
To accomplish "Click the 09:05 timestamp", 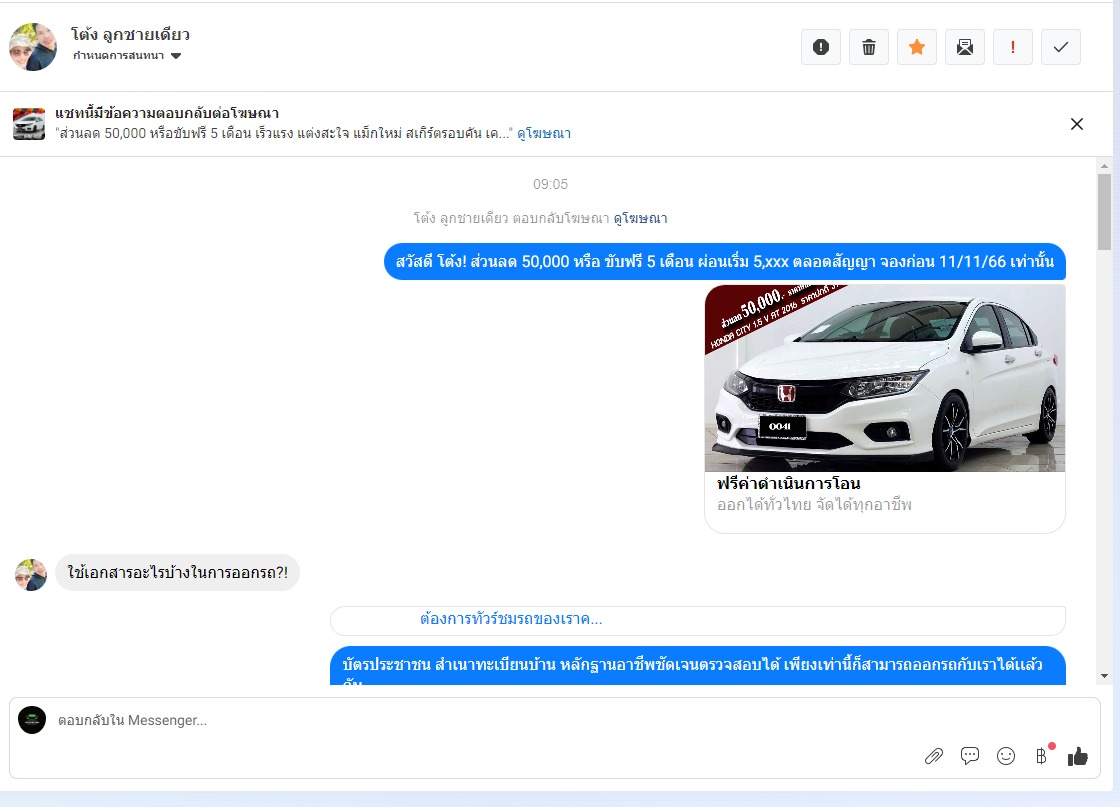I will [x=550, y=184].
